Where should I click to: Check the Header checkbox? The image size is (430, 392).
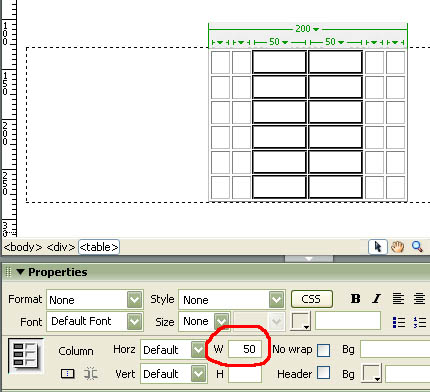pos(323,373)
